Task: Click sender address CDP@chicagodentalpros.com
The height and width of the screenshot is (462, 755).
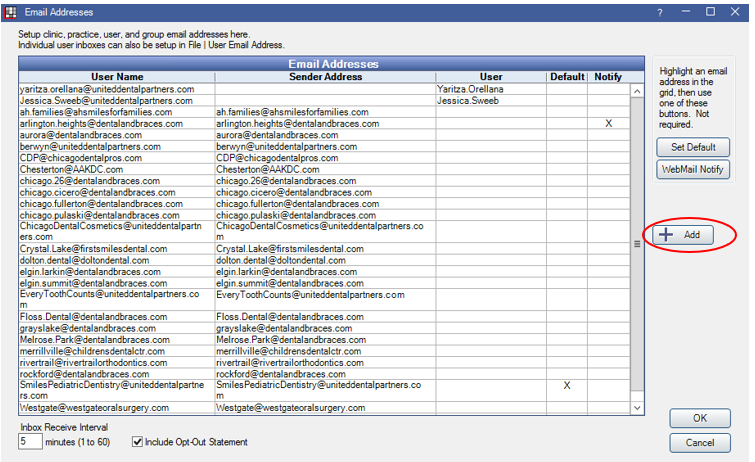Action: (x=277, y=158)
